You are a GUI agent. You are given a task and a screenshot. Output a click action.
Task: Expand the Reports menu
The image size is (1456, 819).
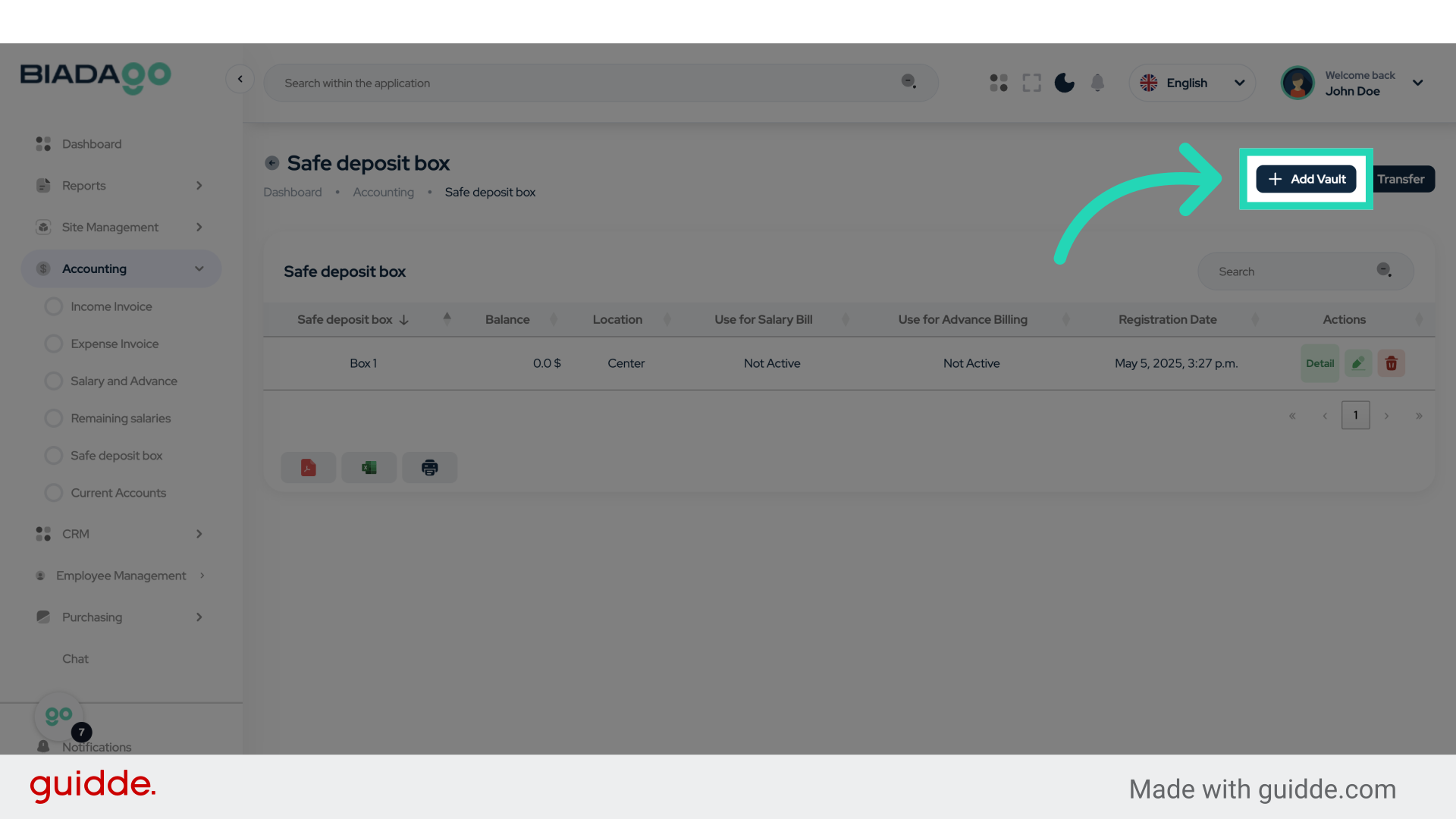pyautogui.click(x=121, y=185)
